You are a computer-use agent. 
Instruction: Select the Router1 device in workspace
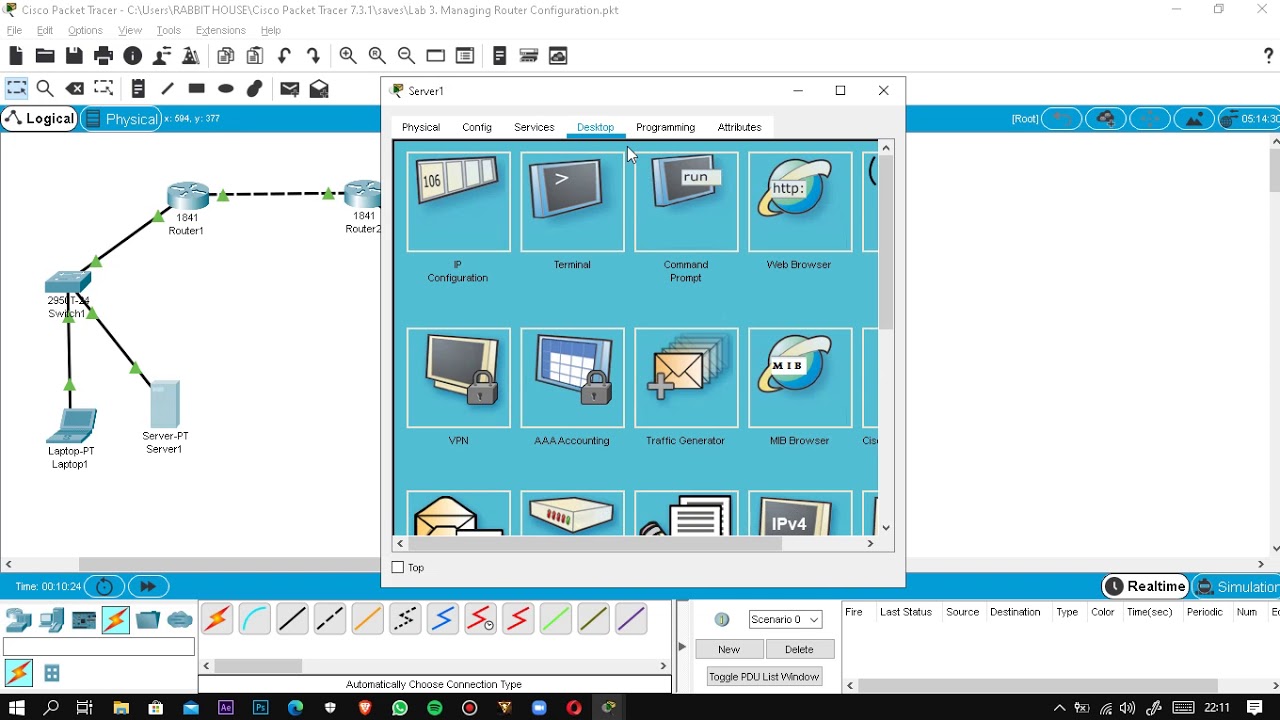click(188, 195)
